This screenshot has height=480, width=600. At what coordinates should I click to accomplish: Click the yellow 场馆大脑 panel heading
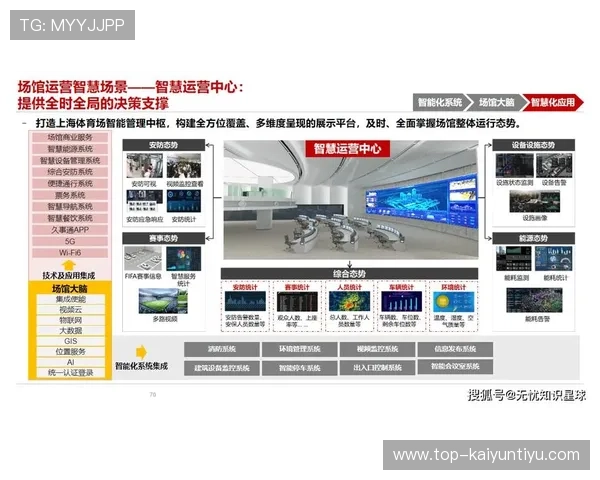click(70, 288)
